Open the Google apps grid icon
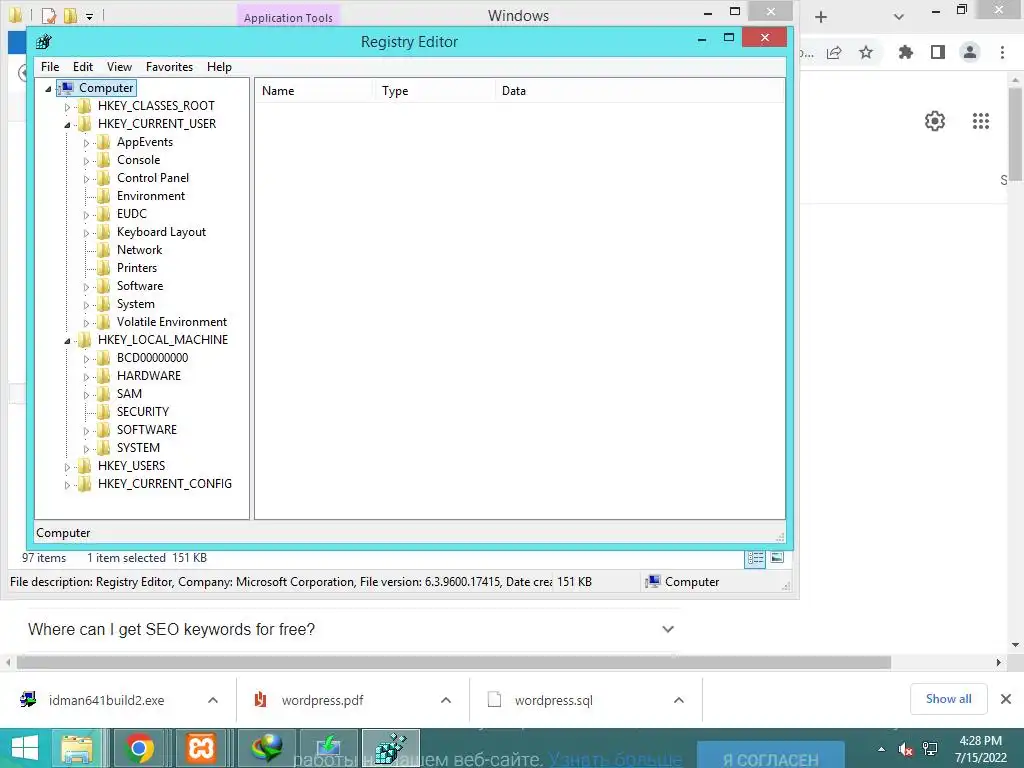Image resolution: width=1024 pixels, height=768 pixels. point(981,121)
